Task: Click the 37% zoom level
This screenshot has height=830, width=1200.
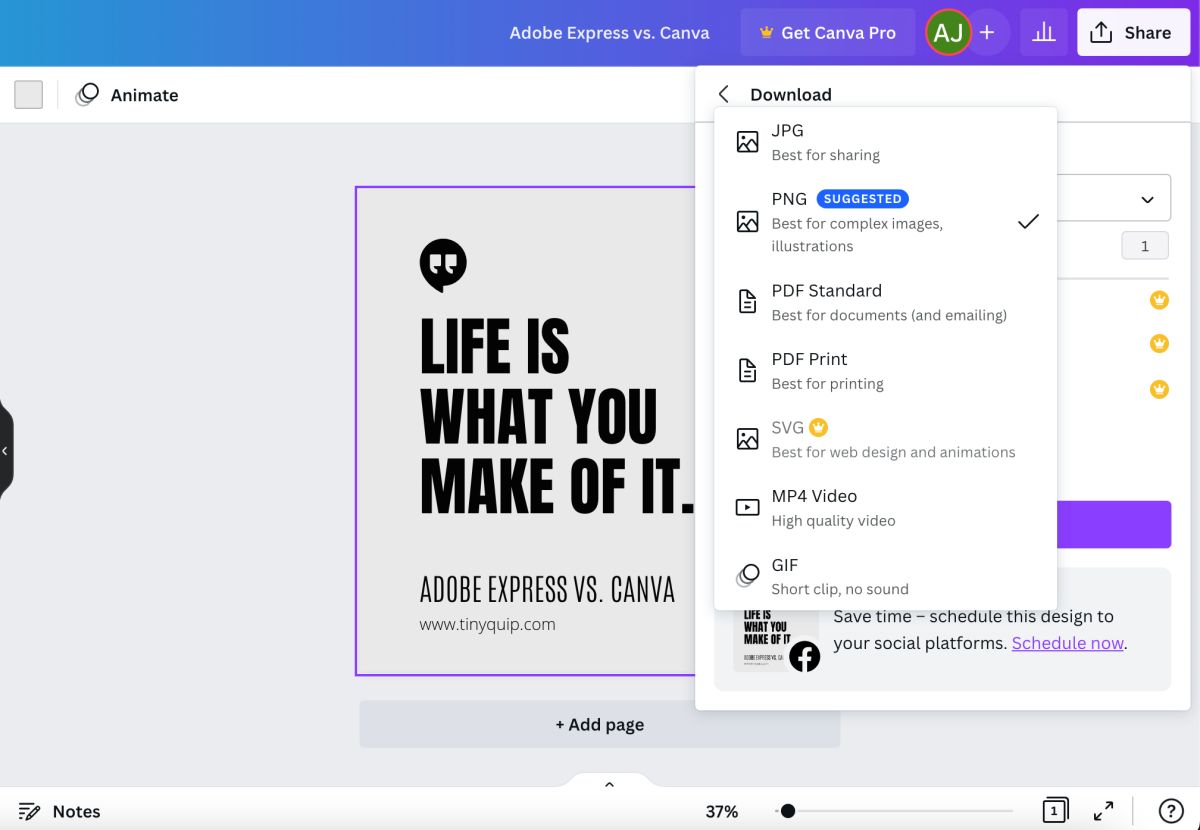Action: tap(722, 811)
